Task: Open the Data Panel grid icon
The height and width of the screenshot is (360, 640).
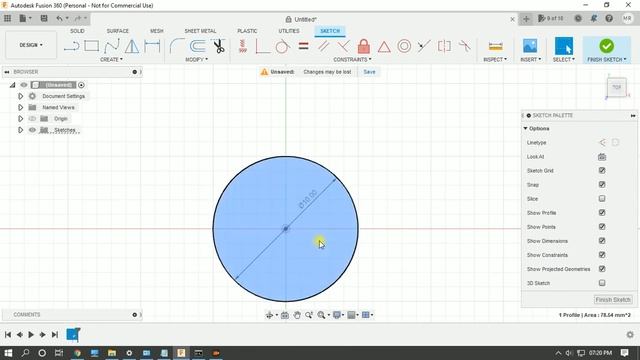Action: click(7, 18)
